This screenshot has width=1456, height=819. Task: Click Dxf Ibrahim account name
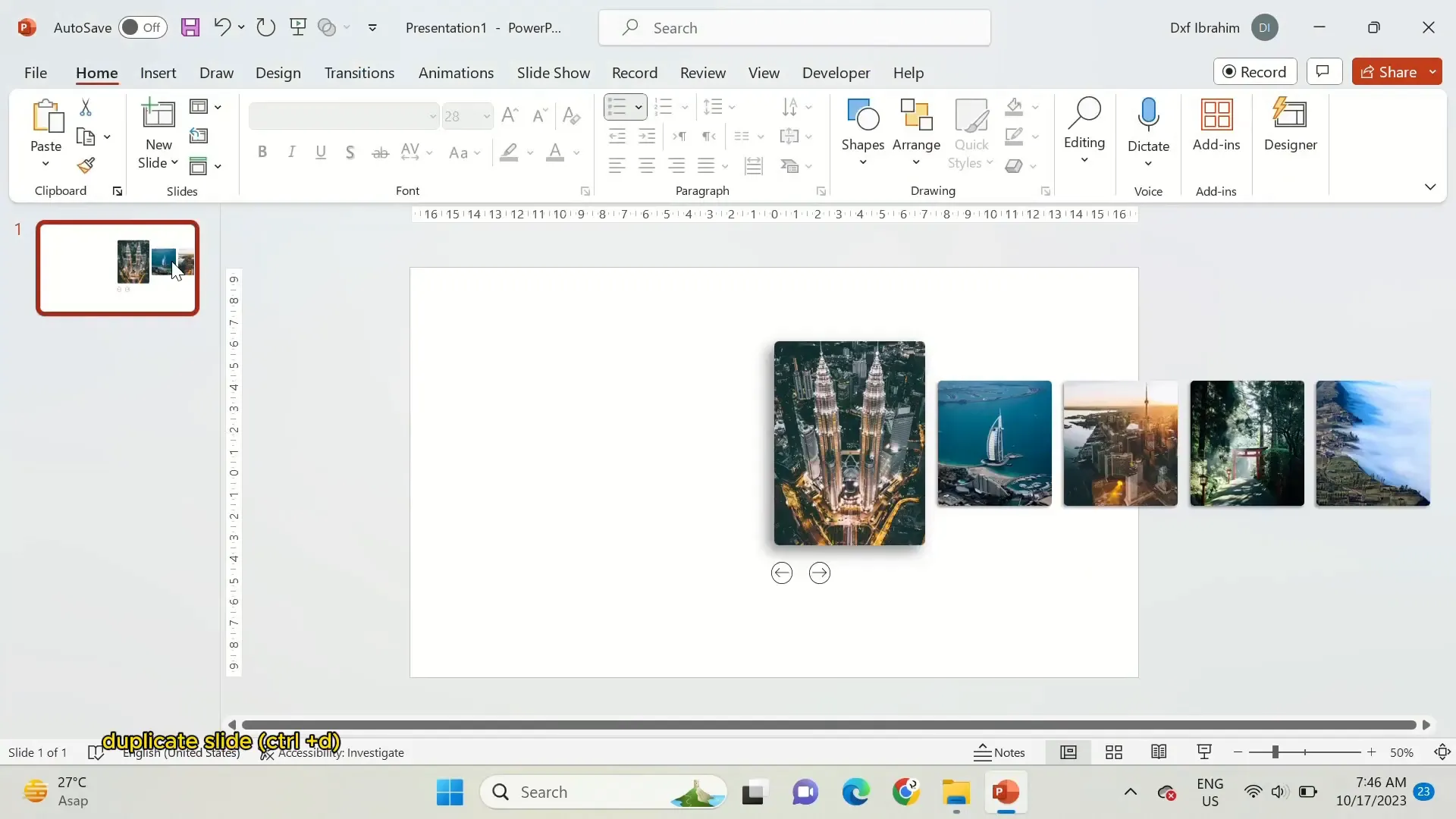click(x=1204, y=28)
